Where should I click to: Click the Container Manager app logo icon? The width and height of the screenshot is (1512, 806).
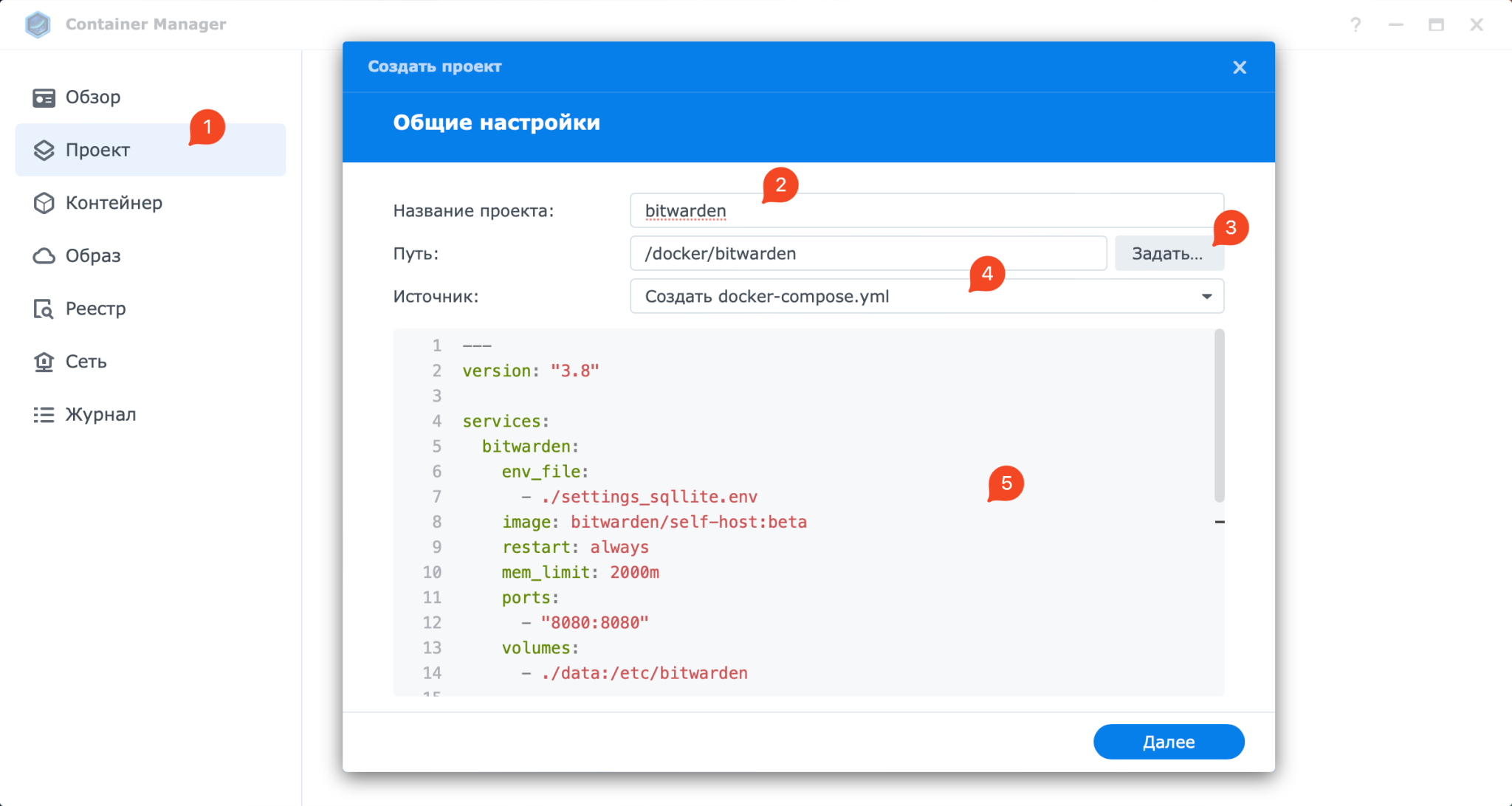[38, 24]
